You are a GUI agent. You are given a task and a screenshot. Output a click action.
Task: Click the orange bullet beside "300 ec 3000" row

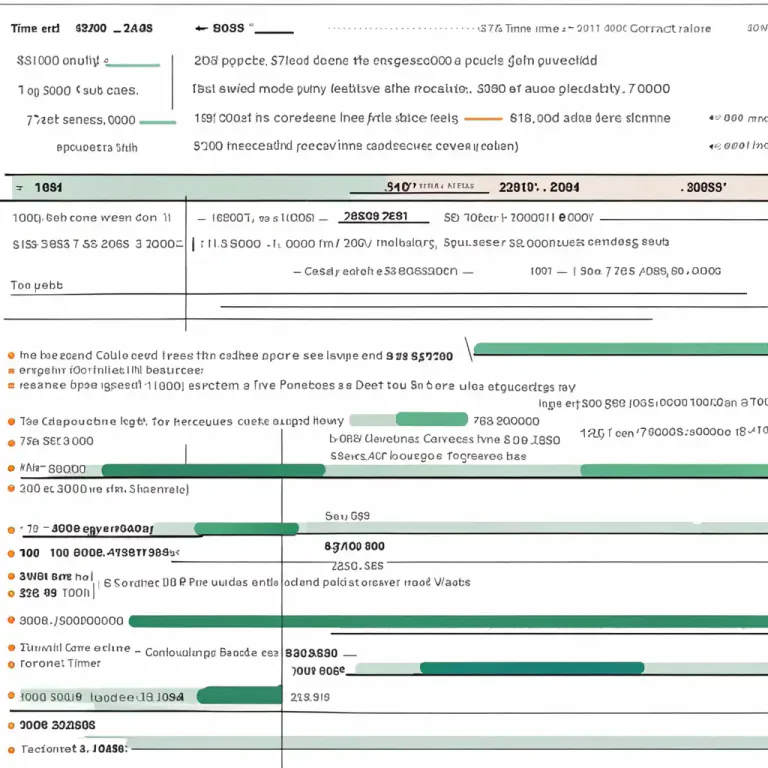click(11, 488)
